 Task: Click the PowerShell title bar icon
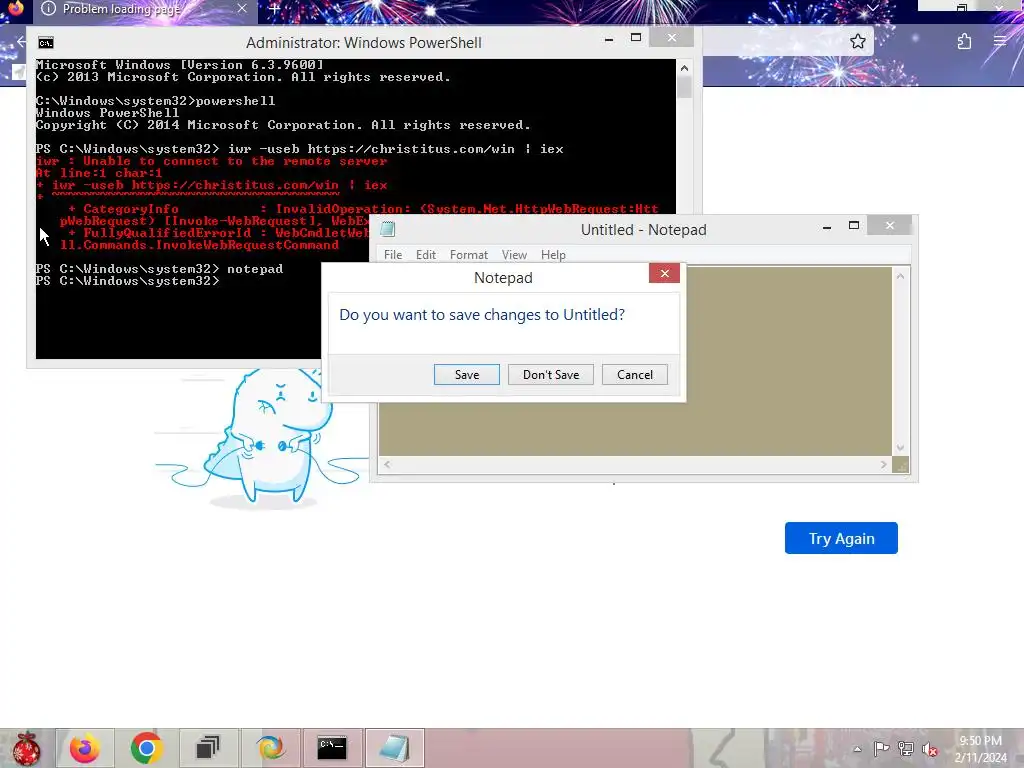[46, 43]
